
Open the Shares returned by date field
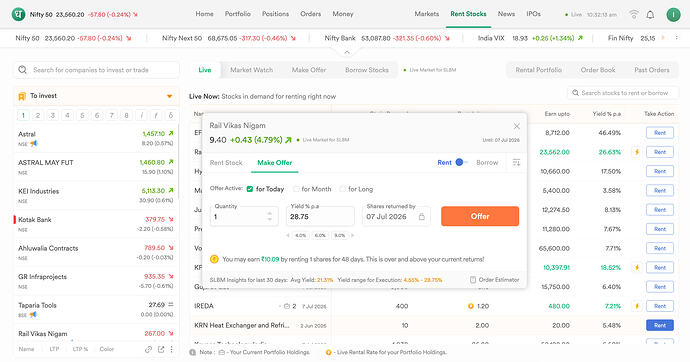[396, 216]
